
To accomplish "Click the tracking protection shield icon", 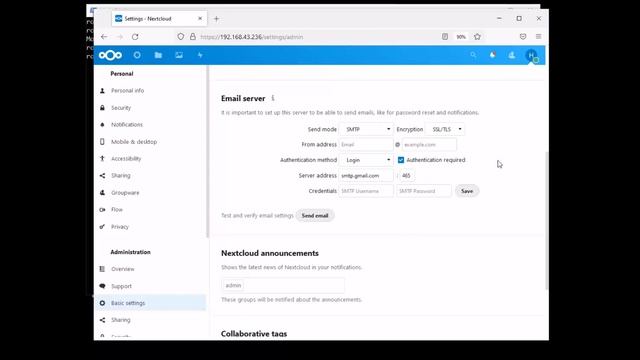I will click(x=180, y=37).
